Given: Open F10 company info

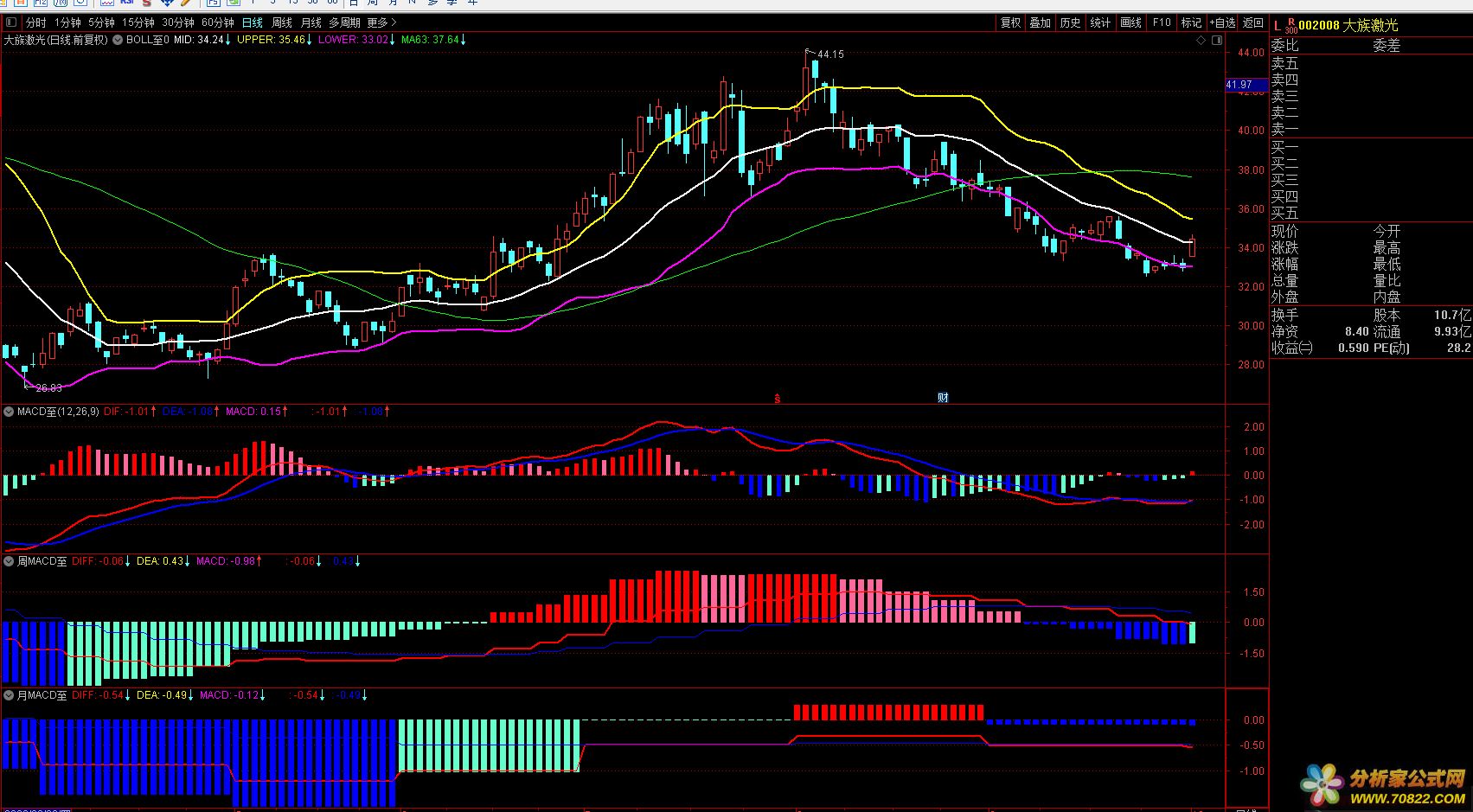Looking at the screenshot, I should click(x=1162, y=22).
